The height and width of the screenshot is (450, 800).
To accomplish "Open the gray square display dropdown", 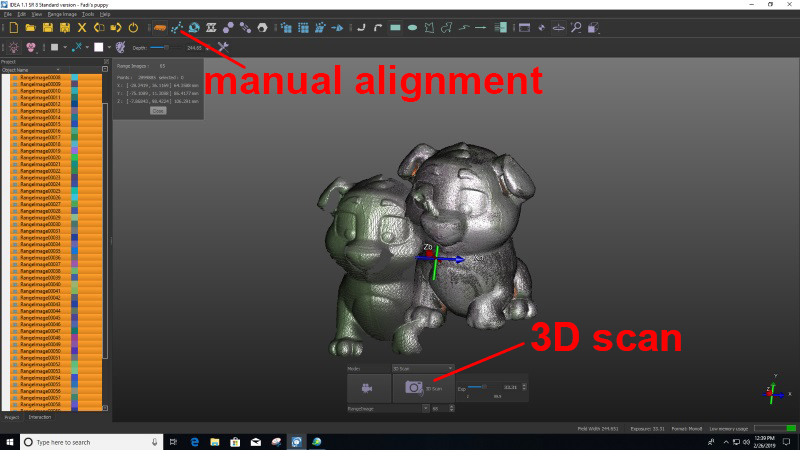I will [x=65, y=47].
